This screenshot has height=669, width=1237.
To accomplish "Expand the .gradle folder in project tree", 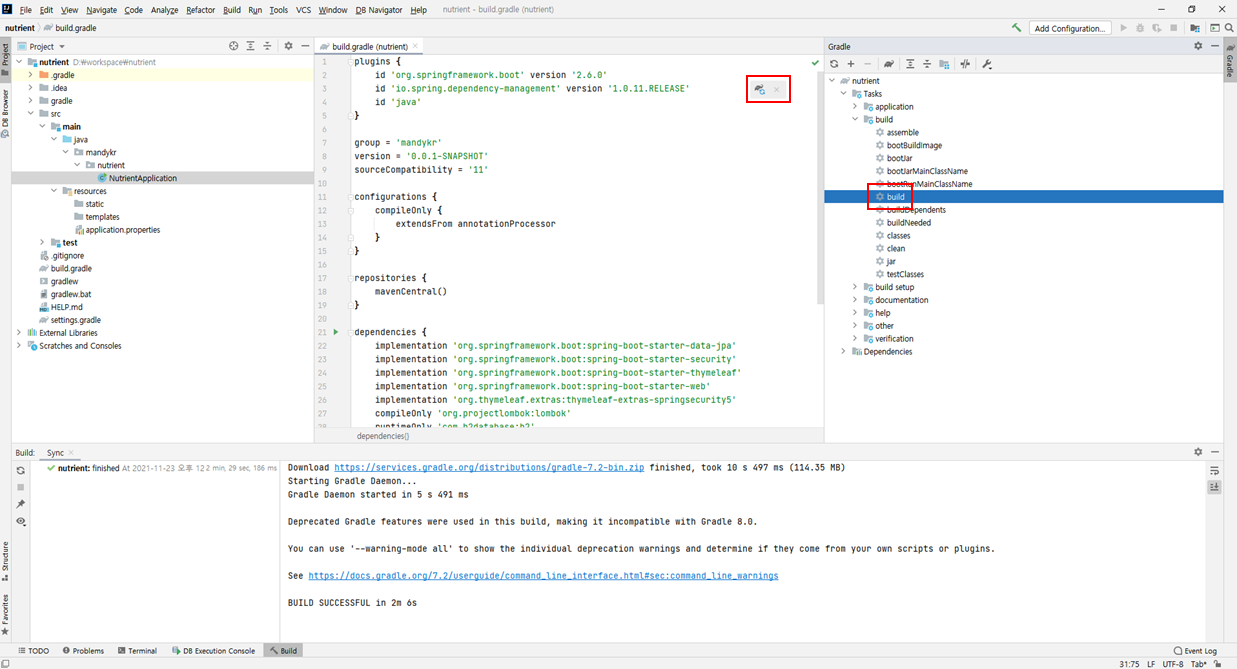I will (x=32, y=75).
